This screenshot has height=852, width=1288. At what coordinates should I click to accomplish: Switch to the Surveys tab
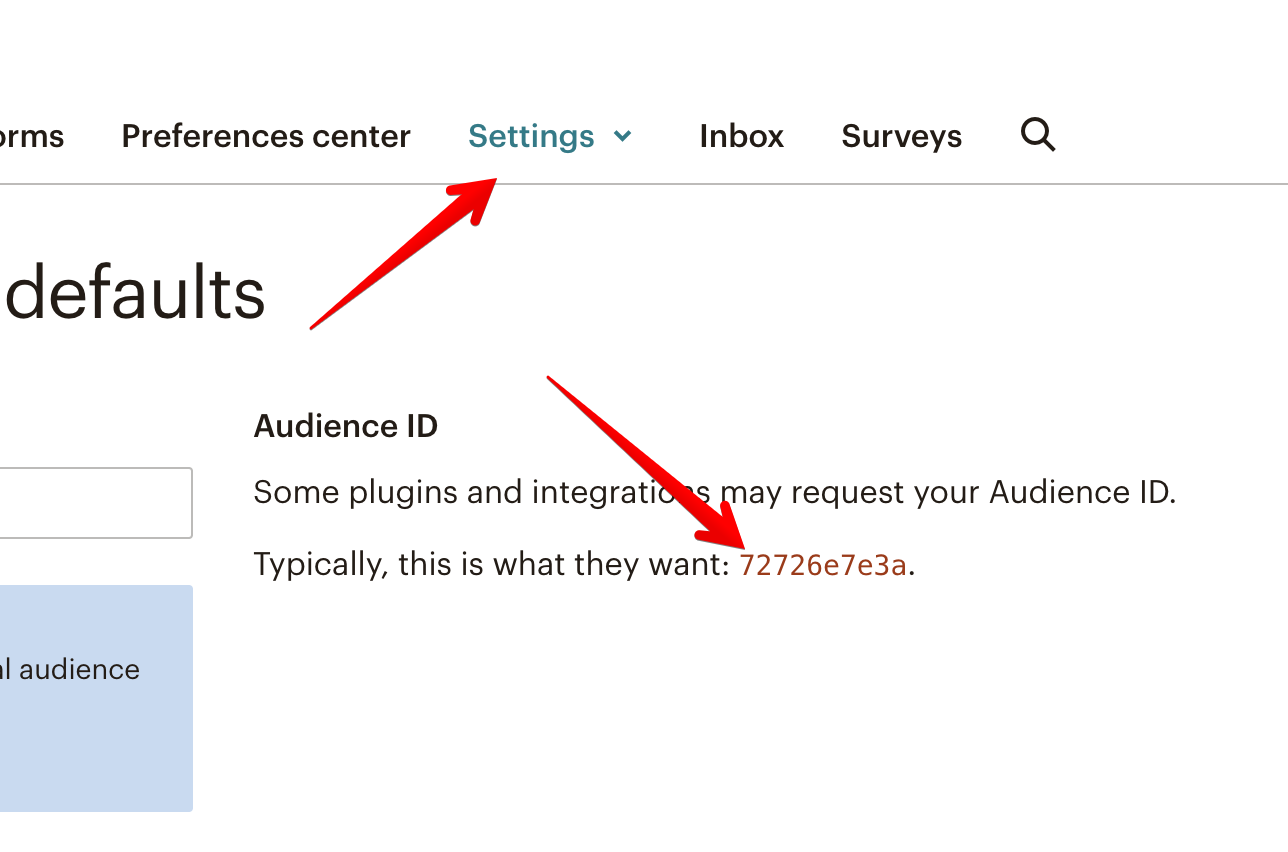901,136
